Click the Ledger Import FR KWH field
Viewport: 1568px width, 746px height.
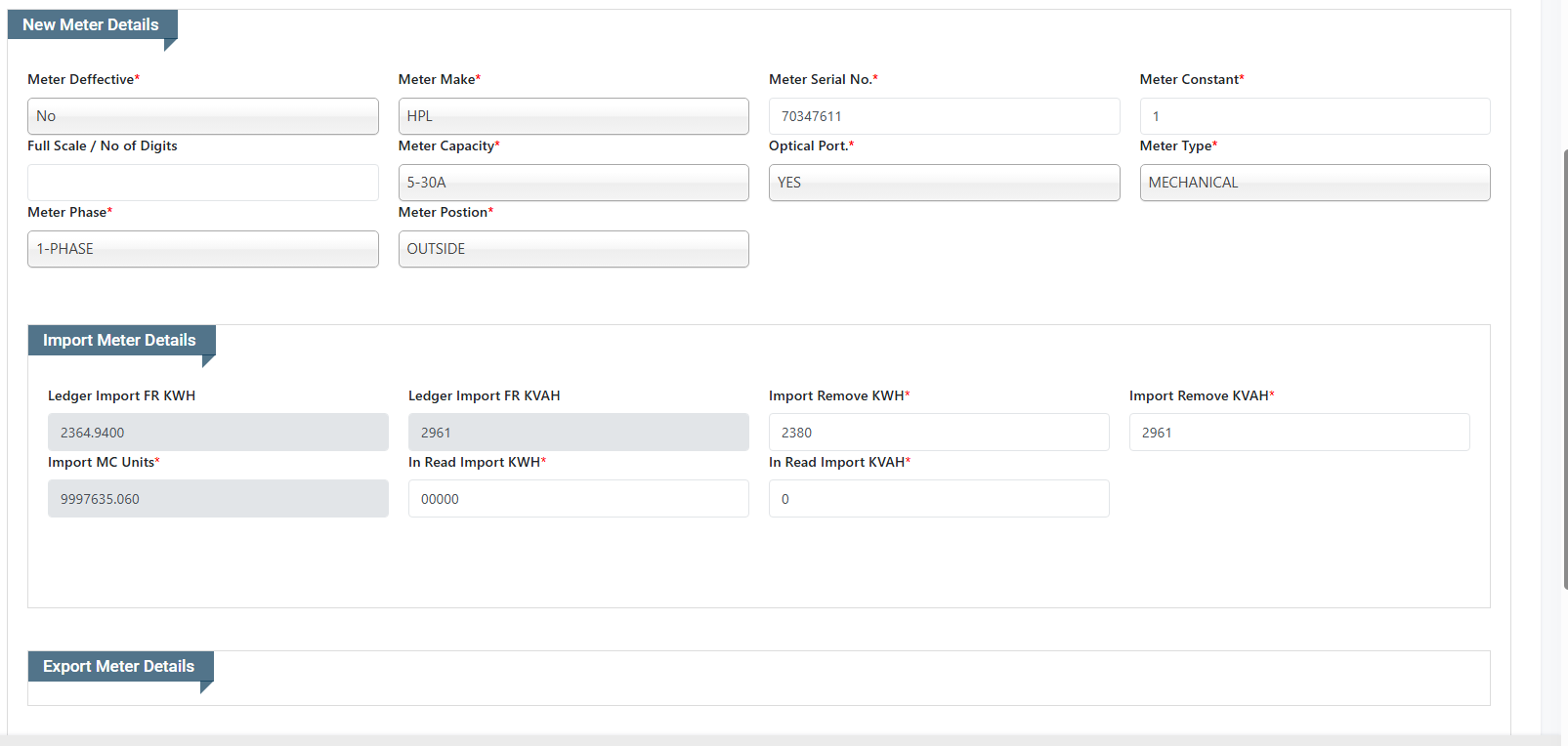[x=218, y=433]
